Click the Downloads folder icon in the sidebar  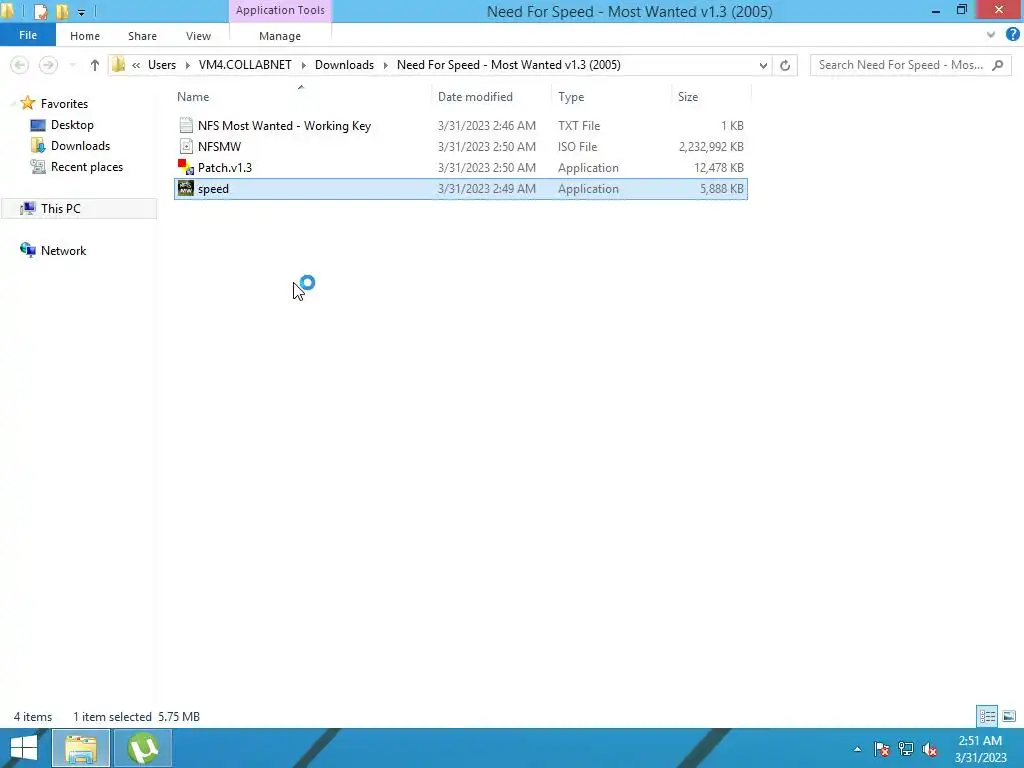38,146
